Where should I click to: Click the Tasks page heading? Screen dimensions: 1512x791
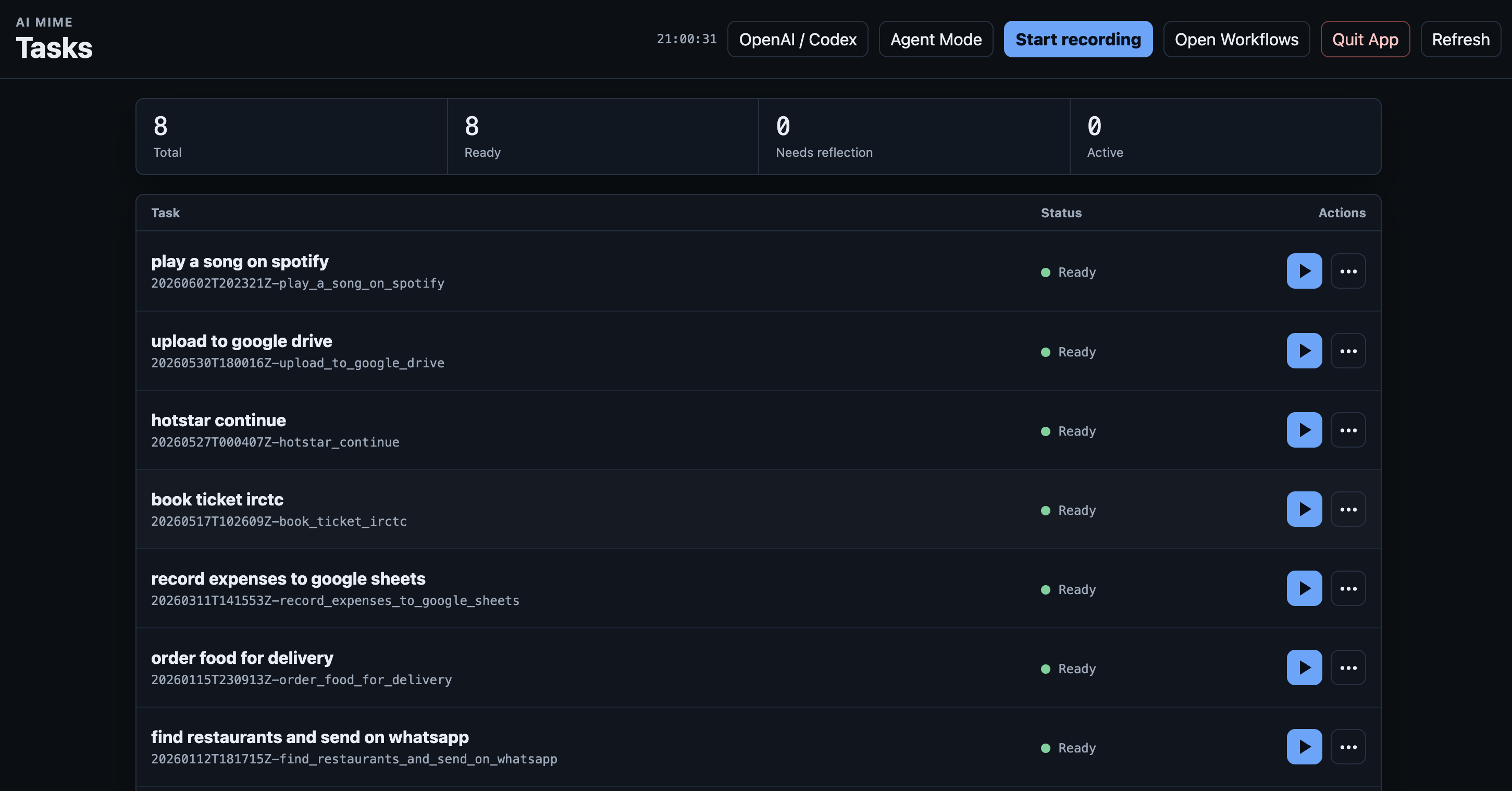(54, 48)
